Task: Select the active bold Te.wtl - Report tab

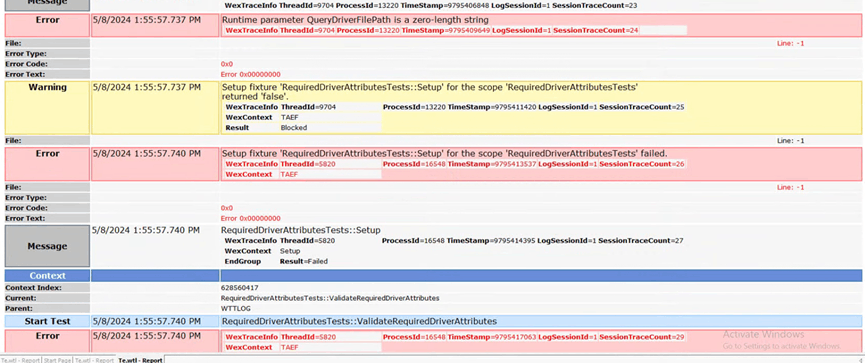Action: (141, 360)
